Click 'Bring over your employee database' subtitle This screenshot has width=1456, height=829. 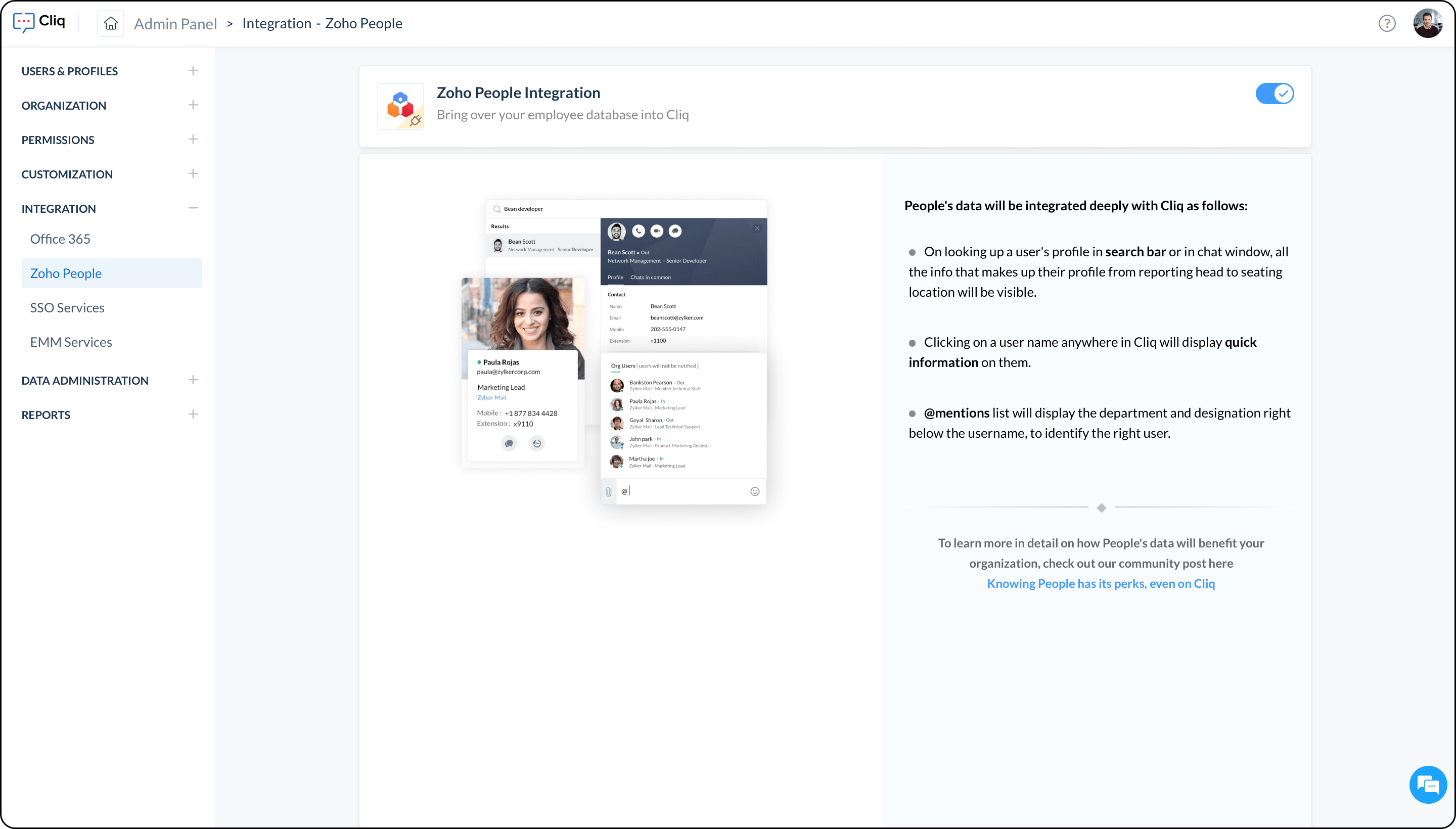pos(563,114)
